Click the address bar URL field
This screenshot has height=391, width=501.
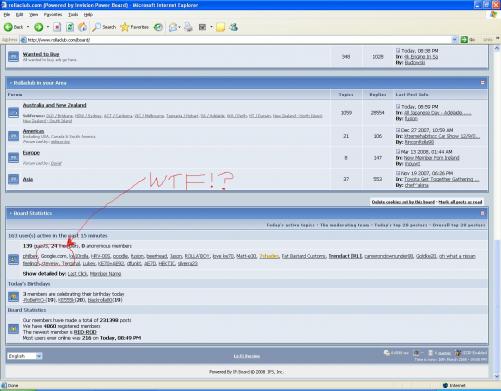[x=235, y=40]
